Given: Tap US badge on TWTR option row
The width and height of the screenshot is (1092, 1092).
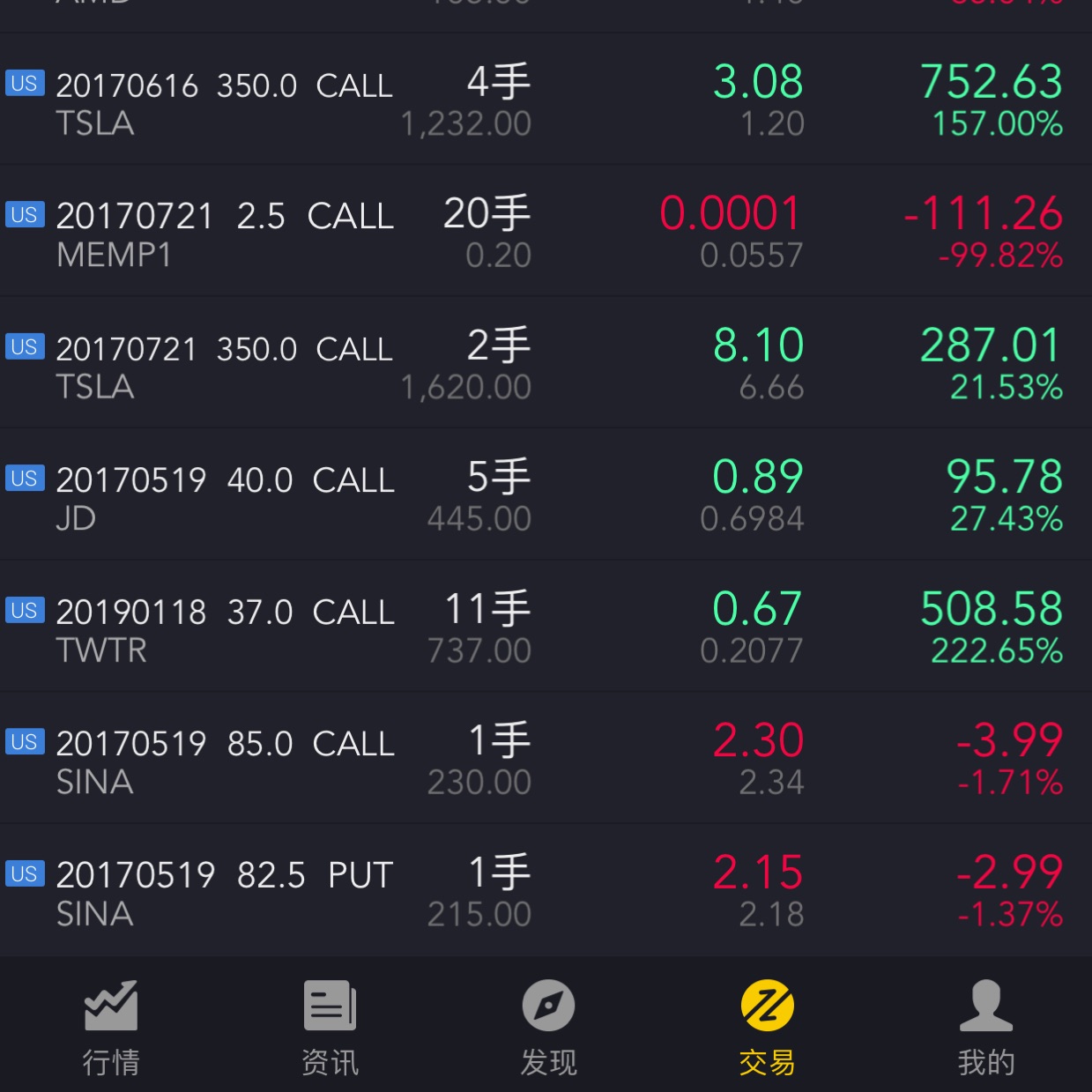Looking at the screenshot, I should pos(25,611).
